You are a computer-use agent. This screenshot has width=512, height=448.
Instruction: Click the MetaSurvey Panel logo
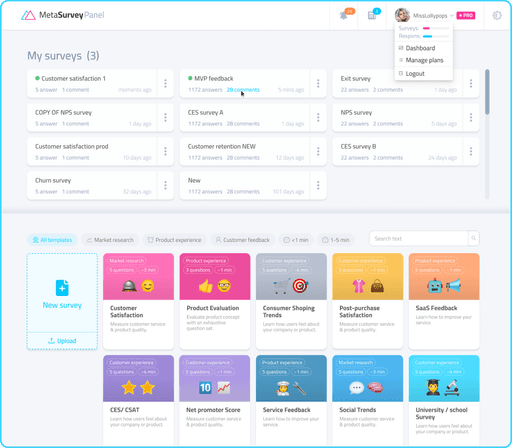click(63, 15)
